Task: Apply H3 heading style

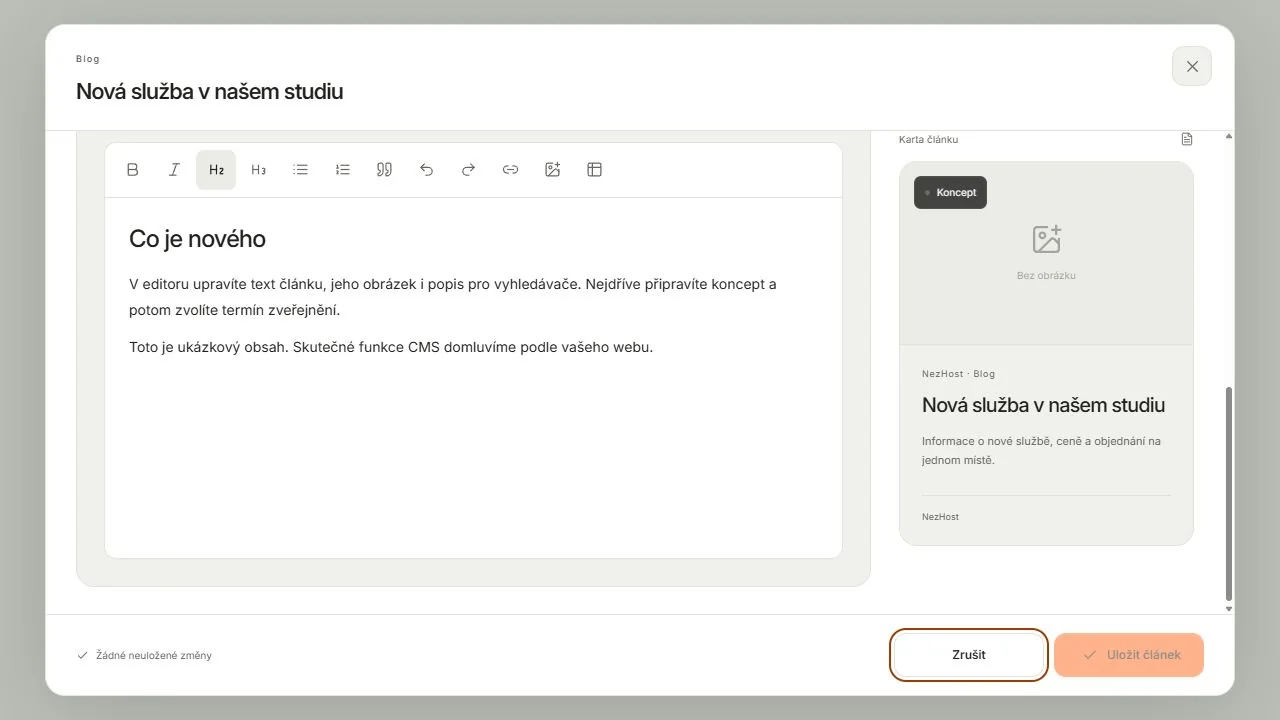Action: pyautogui.click(x=258, y=170)
